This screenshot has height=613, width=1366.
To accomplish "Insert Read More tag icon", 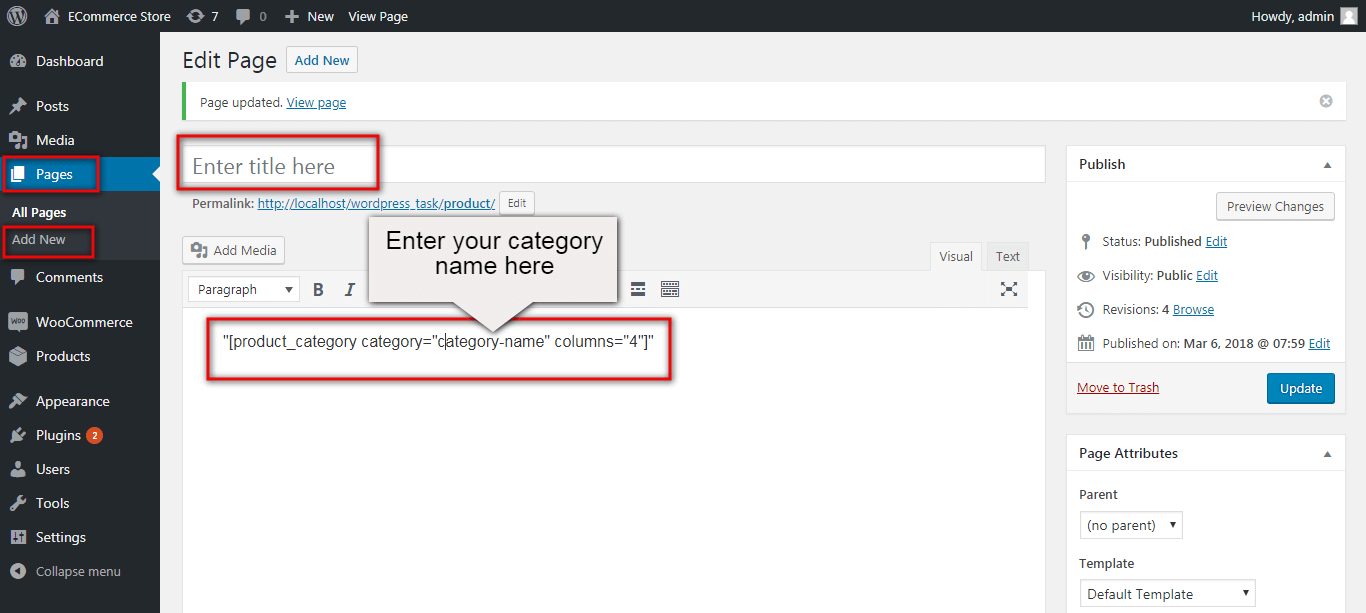I will pyautogui.click(x=638, y=290).
